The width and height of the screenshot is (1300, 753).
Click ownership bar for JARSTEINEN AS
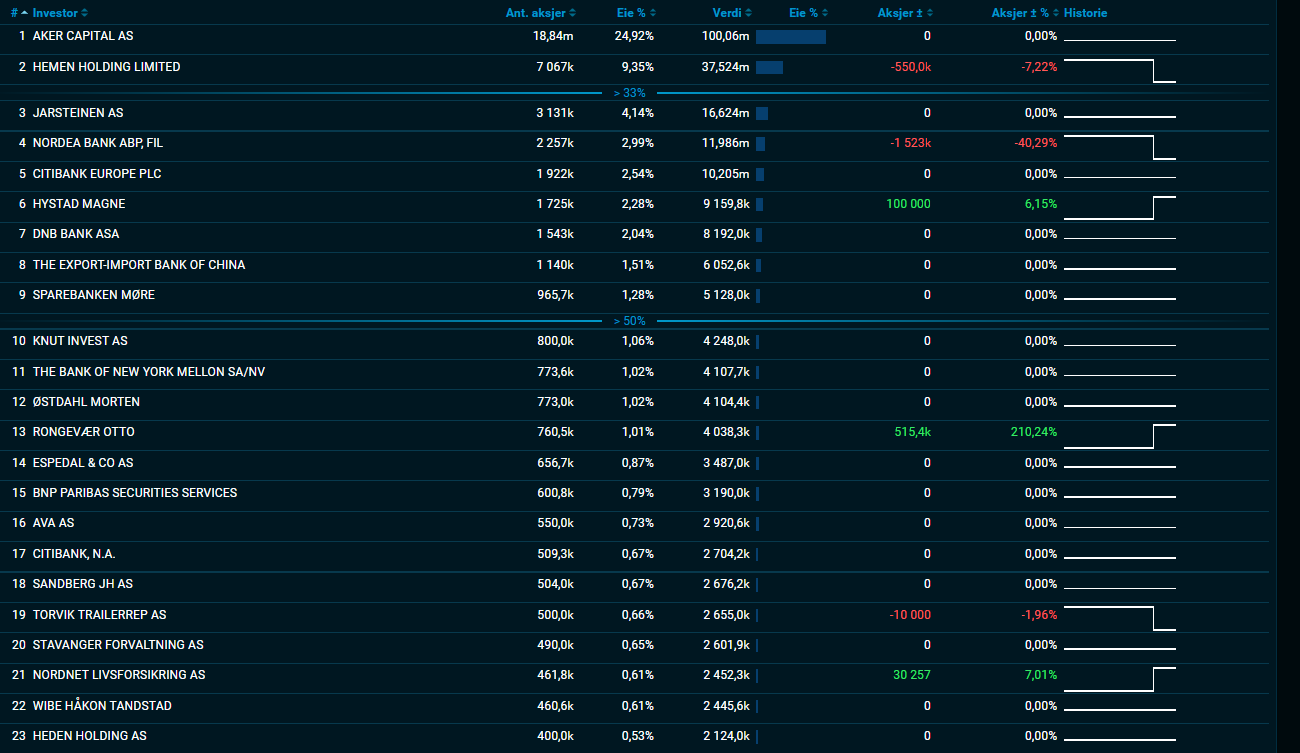pos(762,114)
